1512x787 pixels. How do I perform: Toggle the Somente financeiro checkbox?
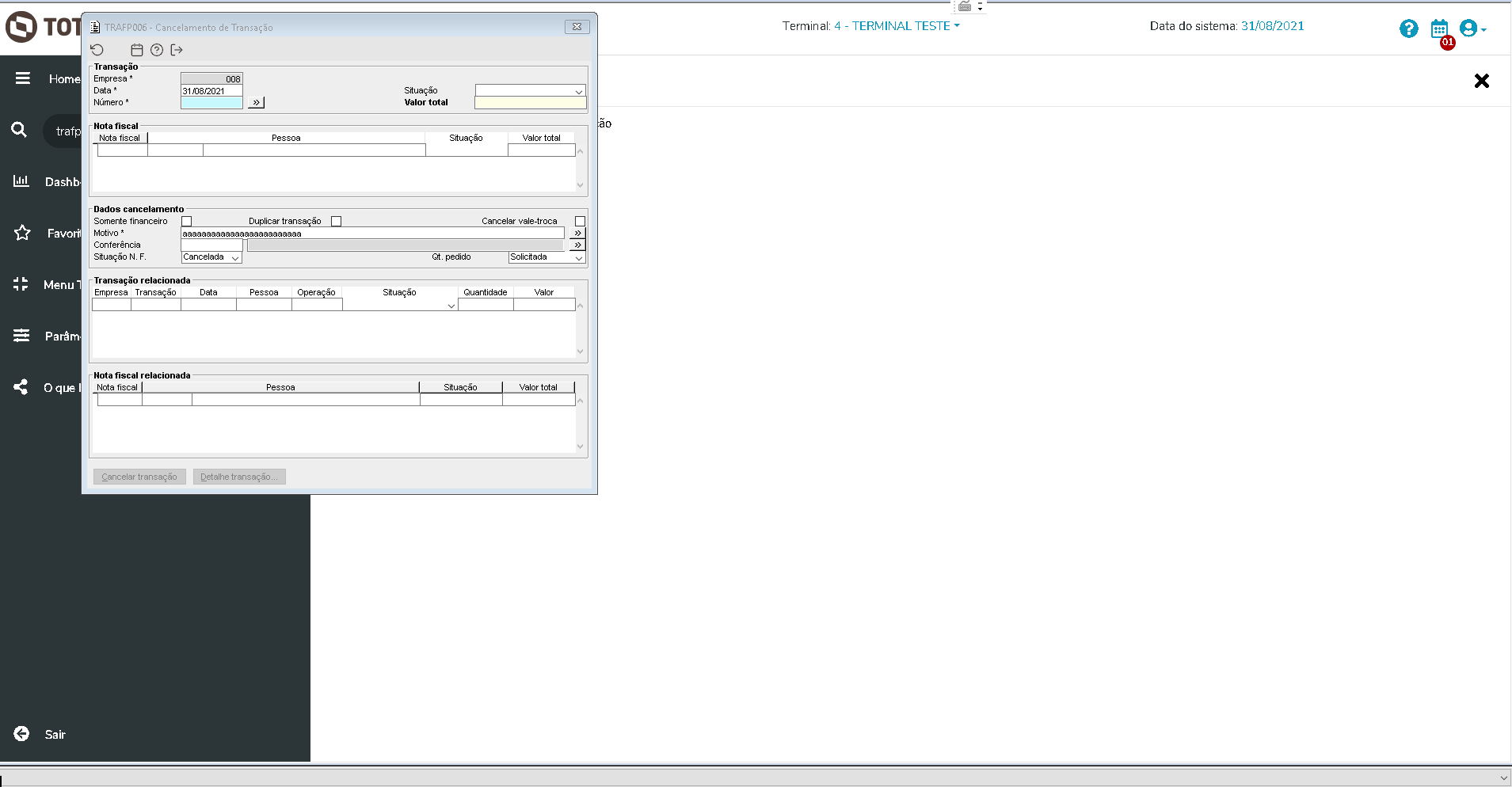pos(187,222)
